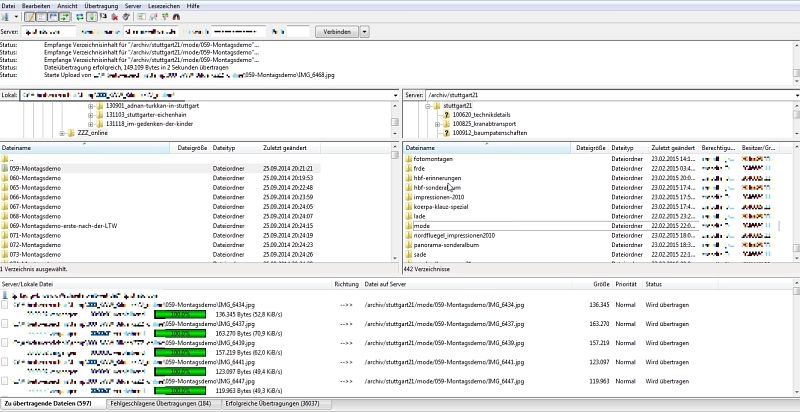The width and height of the screenshot is (800, 412).
Task: Click the IMG_6434.jpg green progress bar
Action: 180,314
